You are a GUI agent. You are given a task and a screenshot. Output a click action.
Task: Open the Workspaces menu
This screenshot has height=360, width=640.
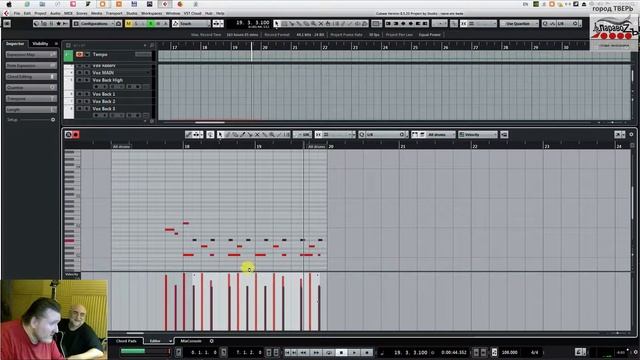pos(151,13)
